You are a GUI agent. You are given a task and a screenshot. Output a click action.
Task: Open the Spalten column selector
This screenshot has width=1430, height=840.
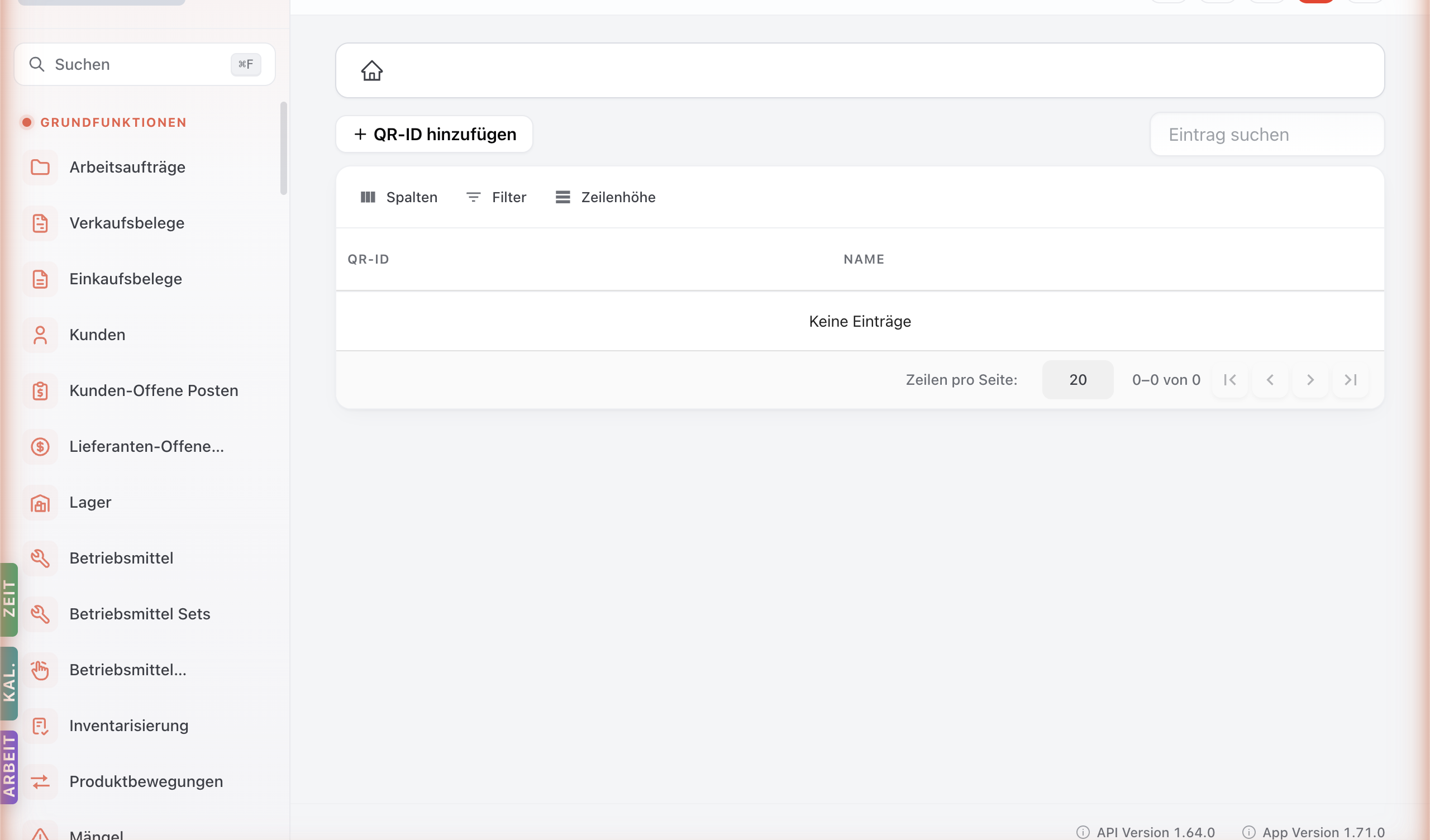tap(399, 197)
